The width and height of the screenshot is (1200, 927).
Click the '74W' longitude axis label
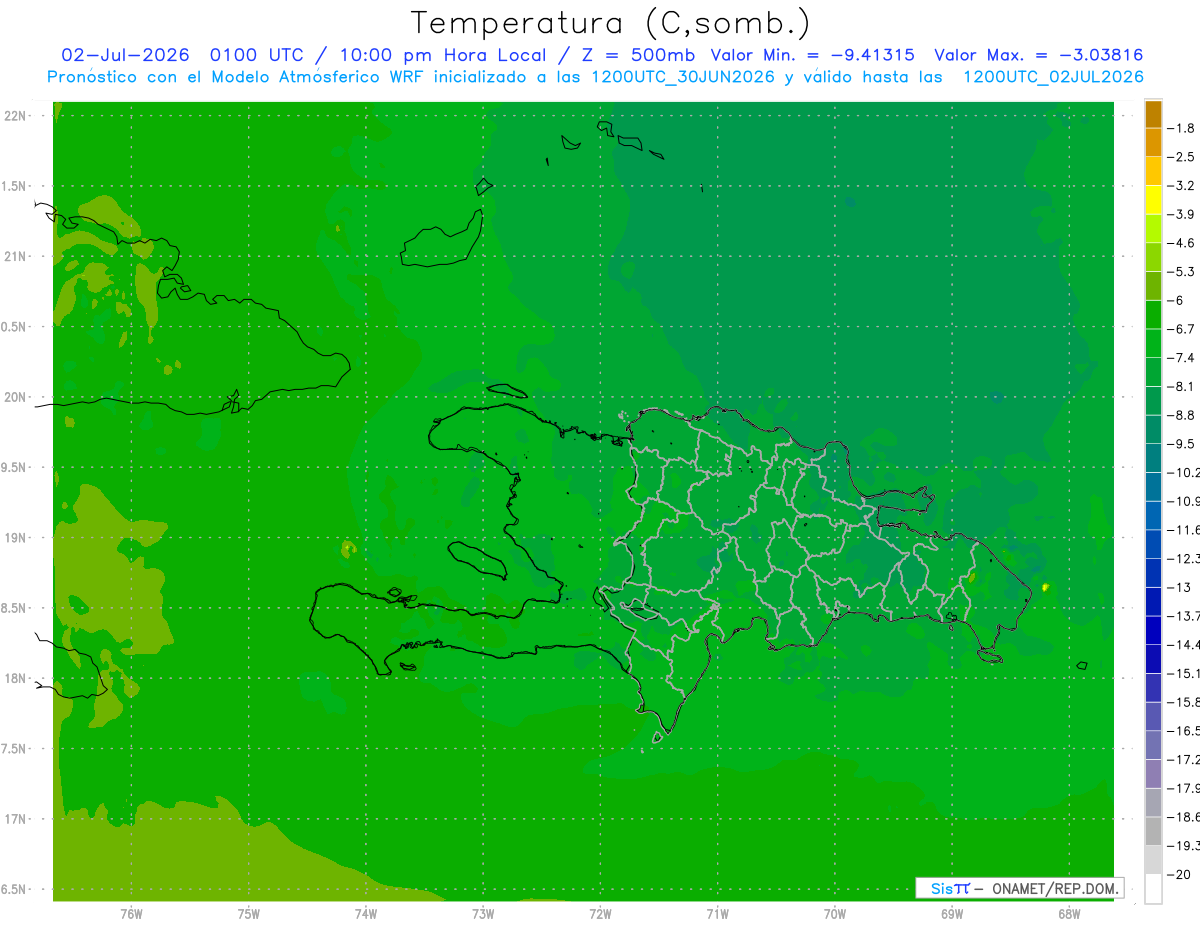coord(366,913)
